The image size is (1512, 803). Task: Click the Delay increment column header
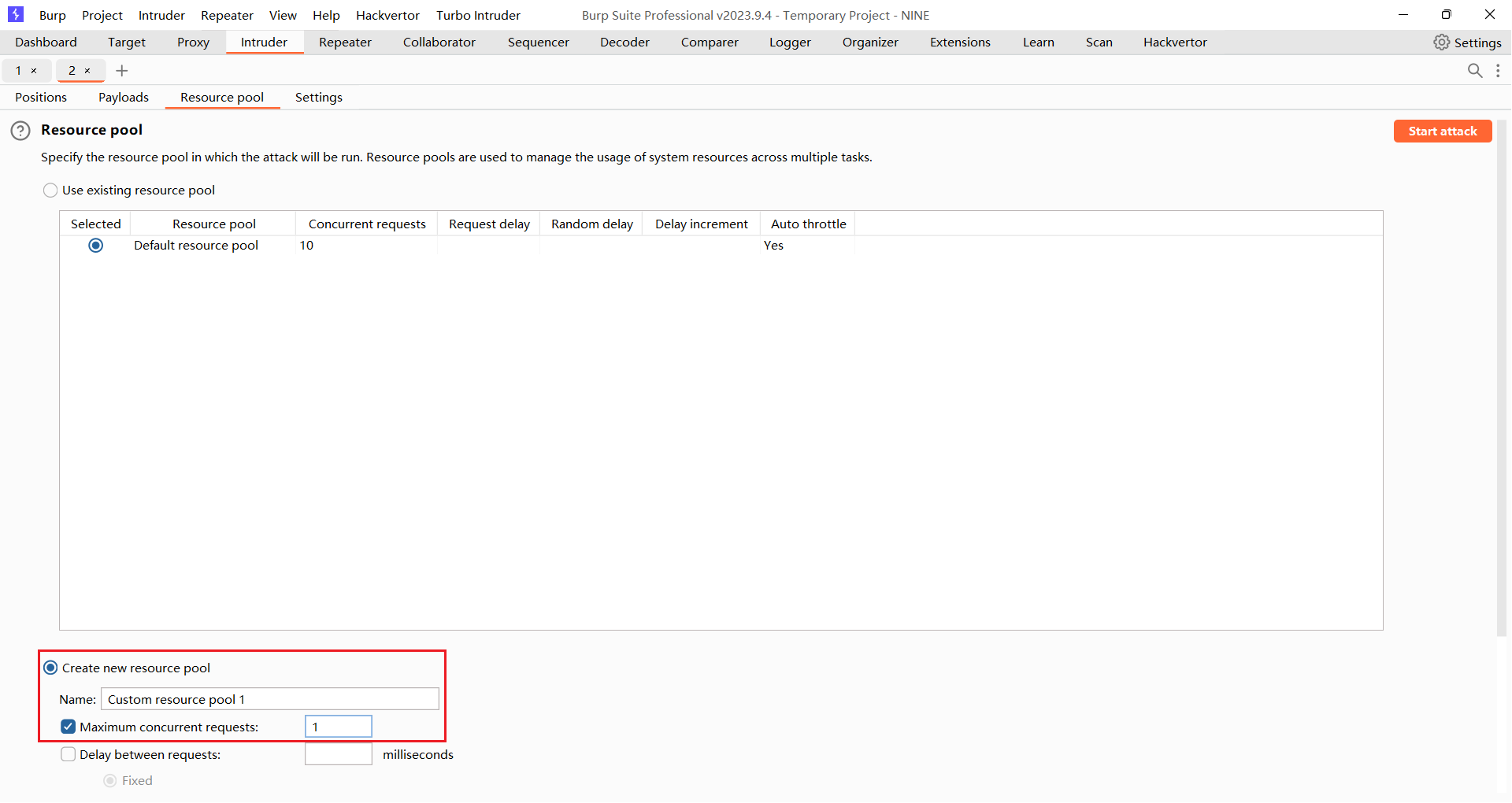702,224
